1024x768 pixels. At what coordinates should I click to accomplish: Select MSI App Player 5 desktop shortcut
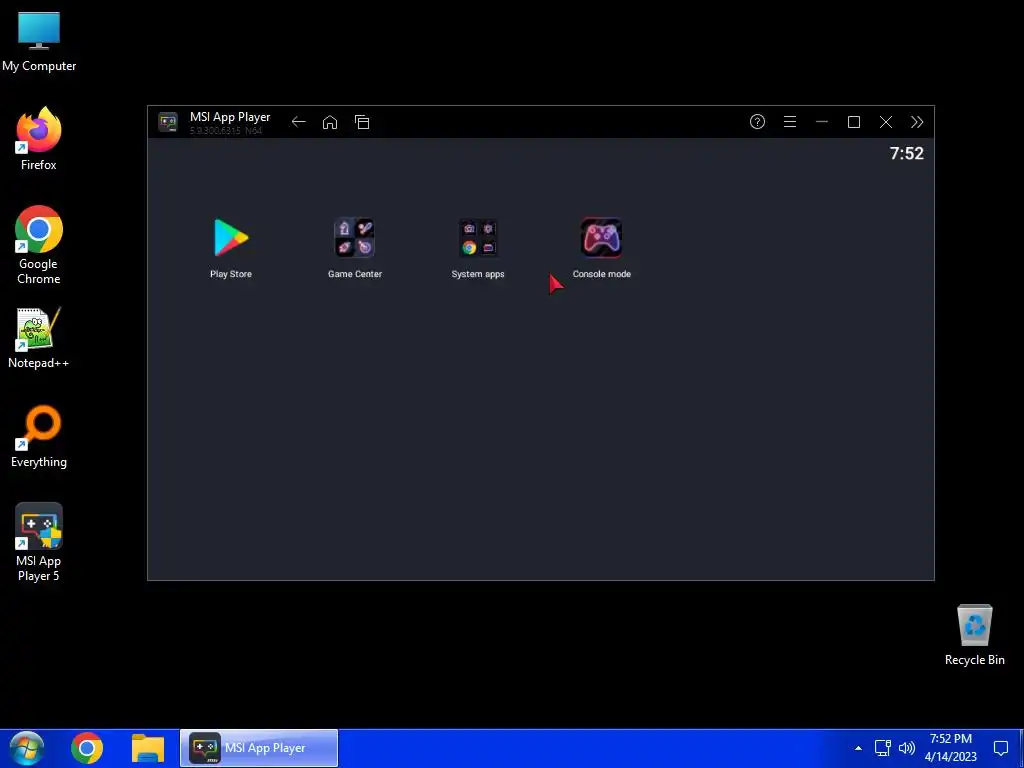click(39, 542)
